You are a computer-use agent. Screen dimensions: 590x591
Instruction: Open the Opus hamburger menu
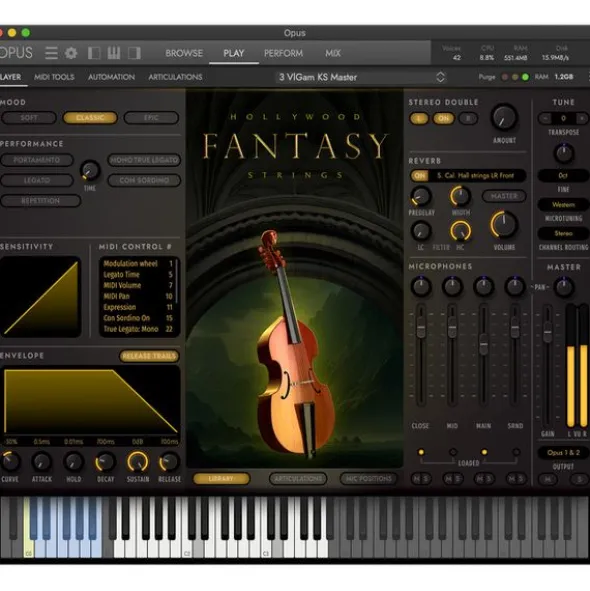click(51, 53)
